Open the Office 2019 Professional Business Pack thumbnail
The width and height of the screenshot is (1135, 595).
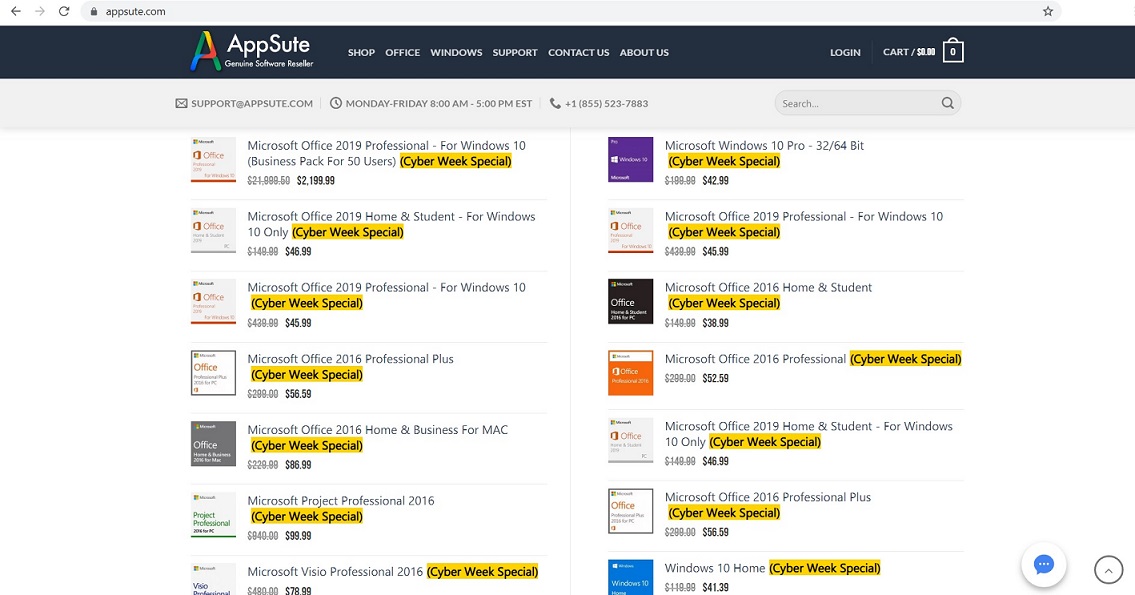click(213, 159)
